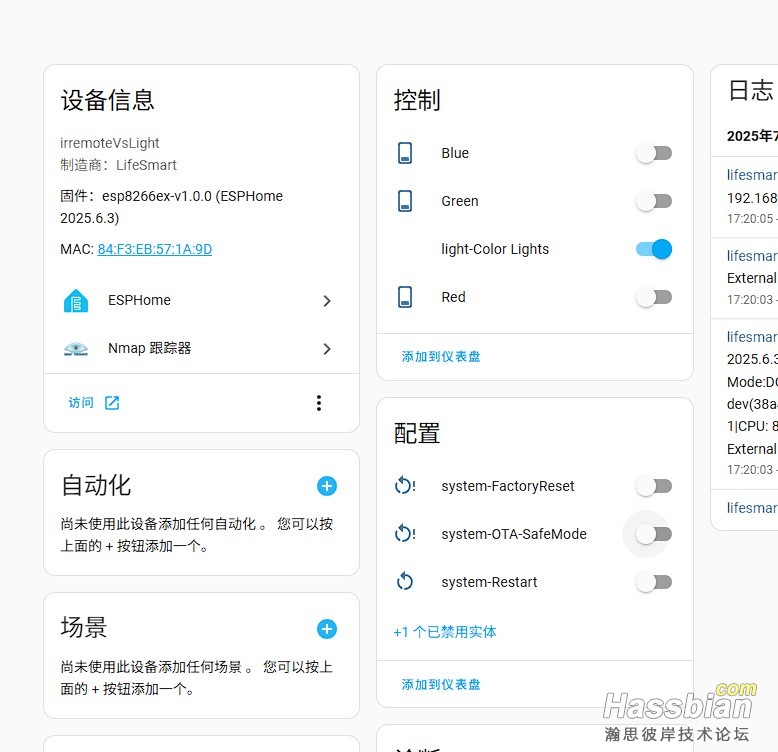This screenshot has height=752, width=778.
Task: Click the system-FactoryReset restart-alert icon
Action: click(405, 486)
